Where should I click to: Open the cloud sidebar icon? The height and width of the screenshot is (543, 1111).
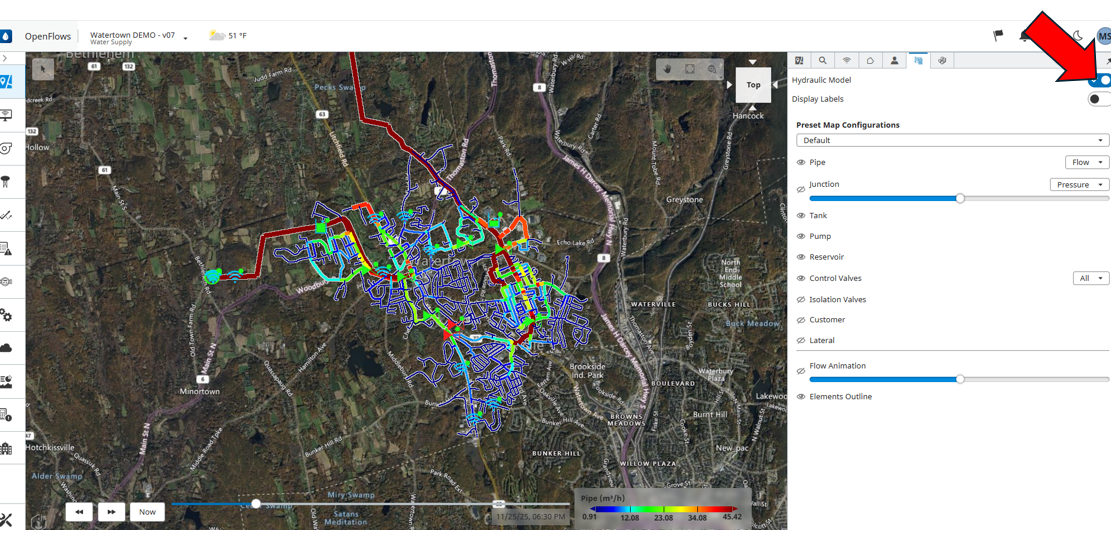(x=6, y=347)
